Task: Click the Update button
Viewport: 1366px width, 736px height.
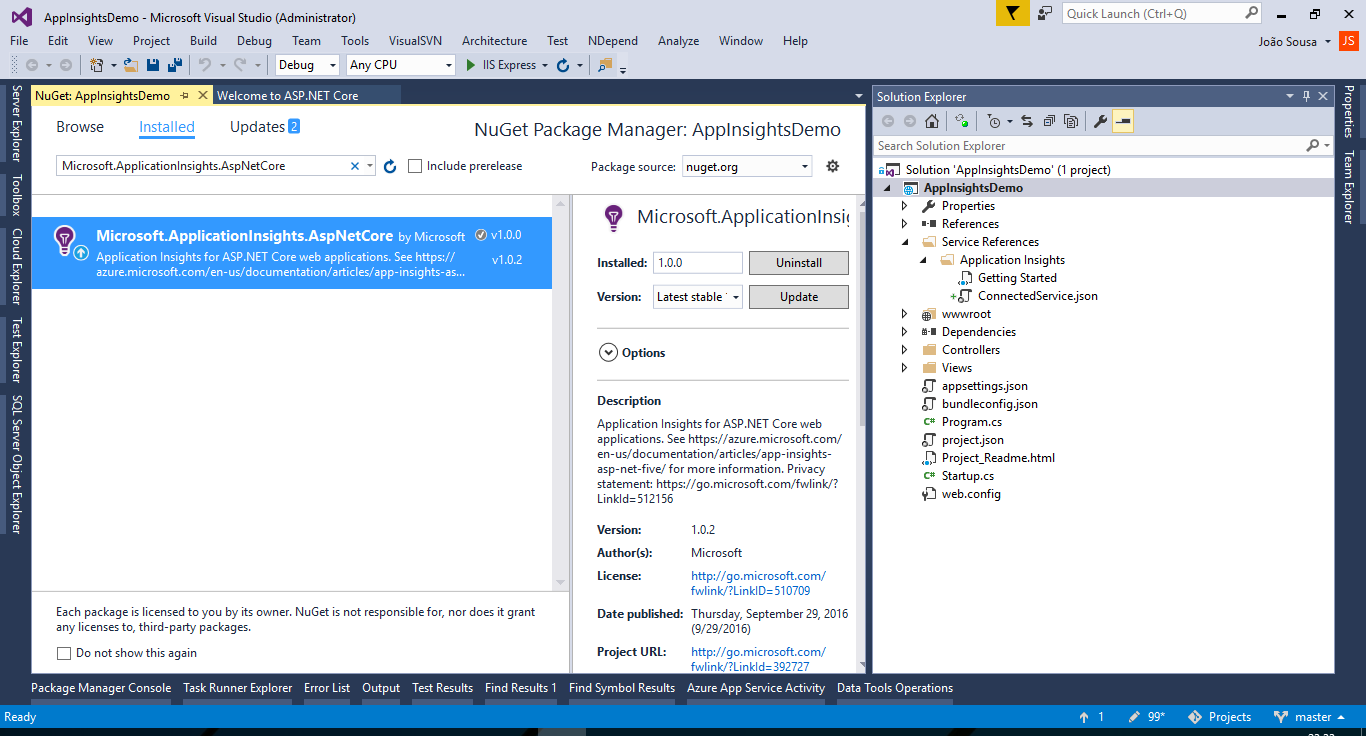Action: pos(799,297)
